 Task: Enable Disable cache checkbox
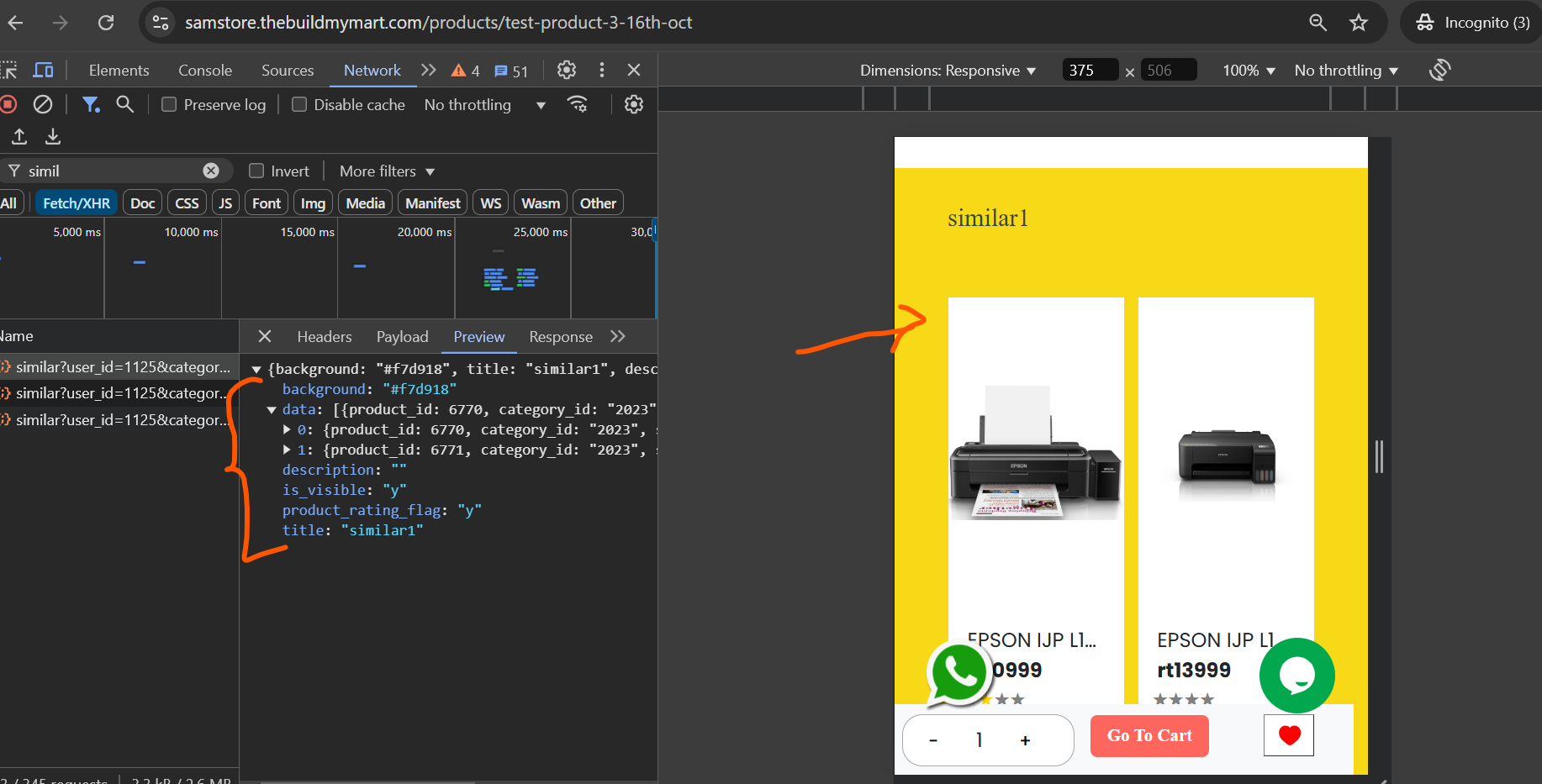tap(299, 104)
